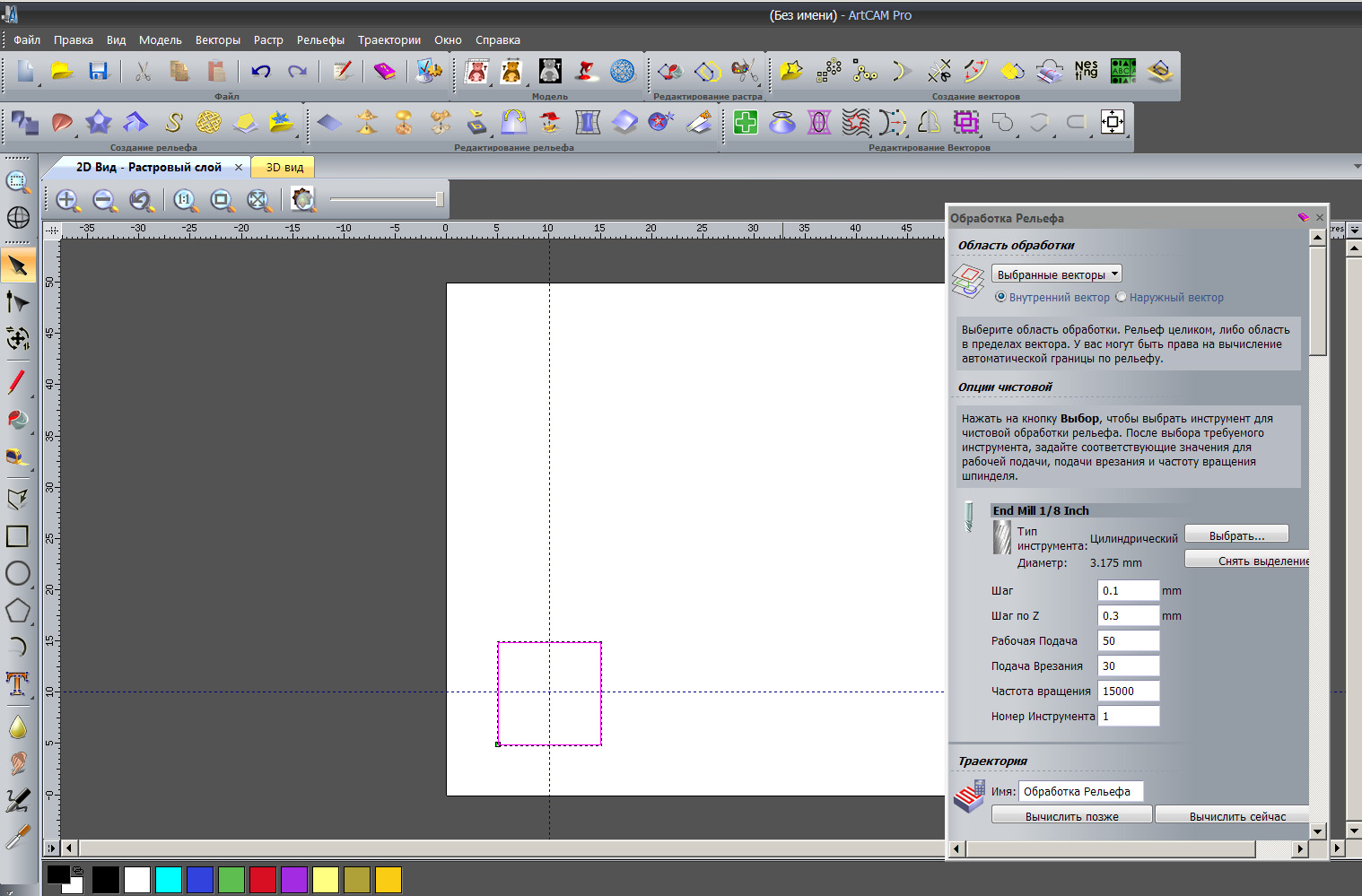Click the zoom slider handle
This screenshot has height=896, width=1362.
440,199
